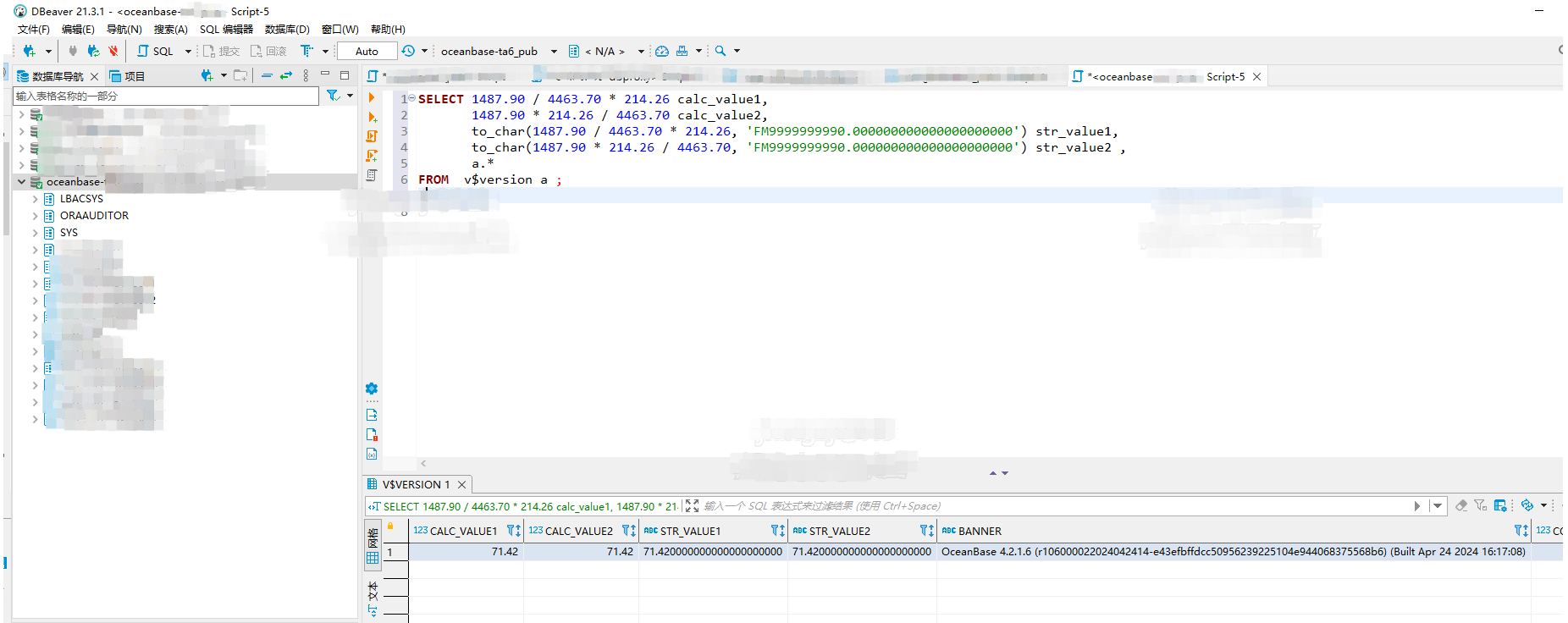Click the show execution log icon

coord(372,434)
